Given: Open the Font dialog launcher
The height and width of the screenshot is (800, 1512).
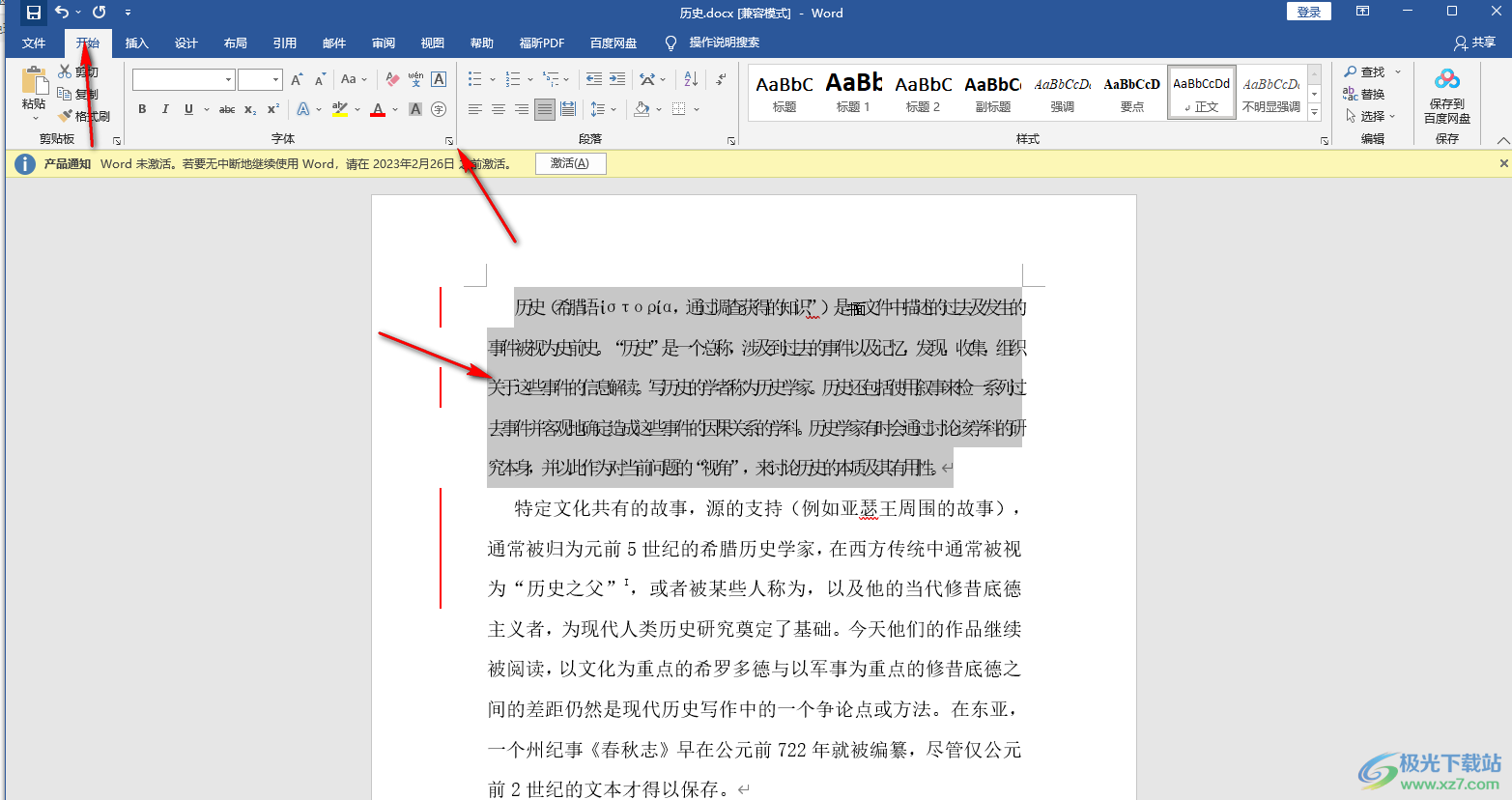Looking at the screenshot, I should 449,141.
